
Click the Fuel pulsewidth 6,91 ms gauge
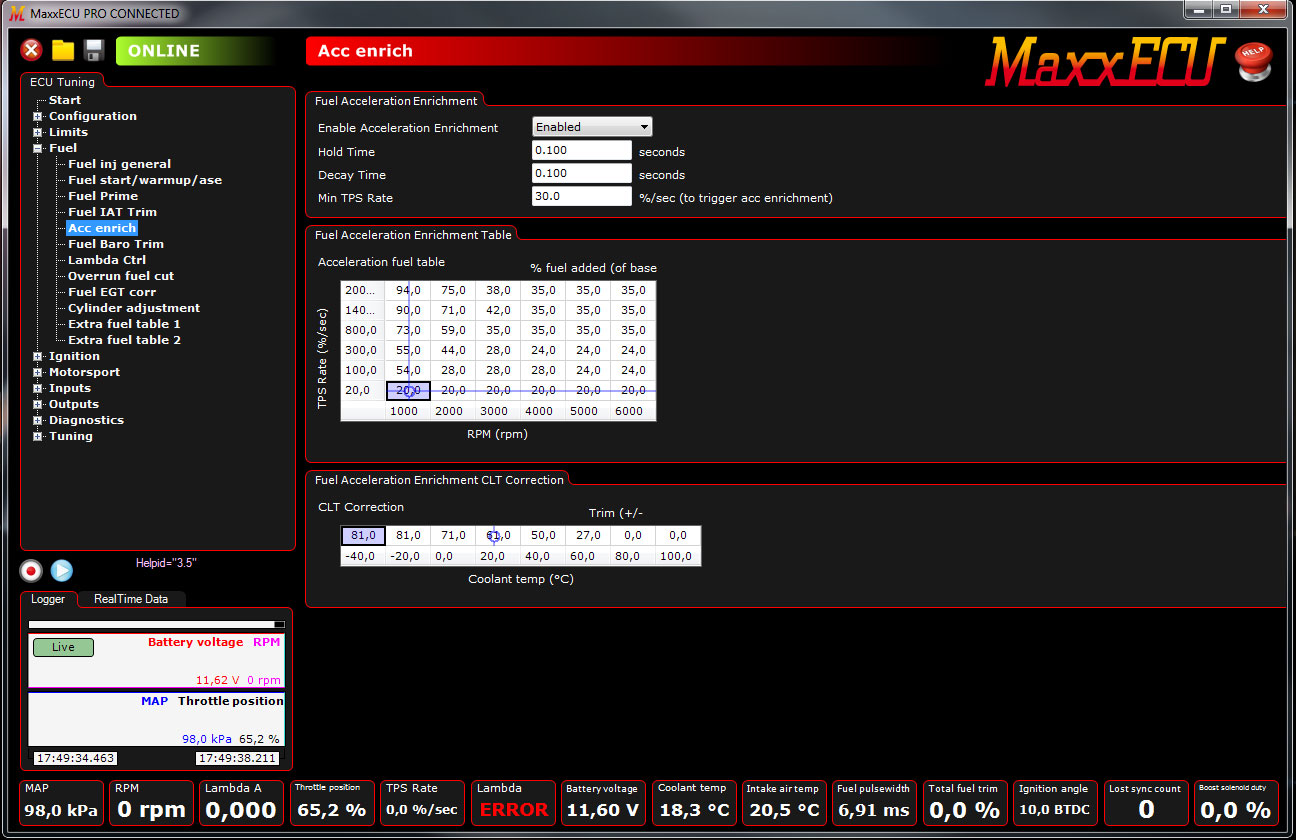(x=874, y=803)
